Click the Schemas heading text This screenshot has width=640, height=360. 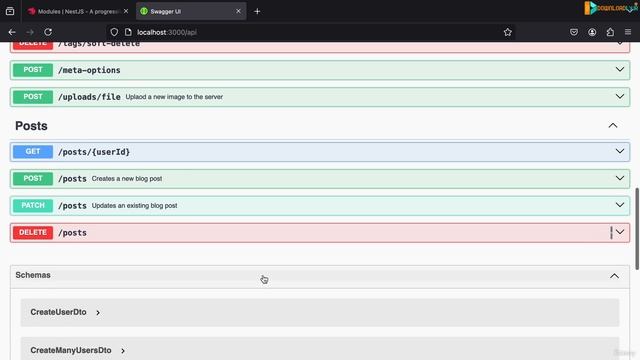(x=33, y=275)
